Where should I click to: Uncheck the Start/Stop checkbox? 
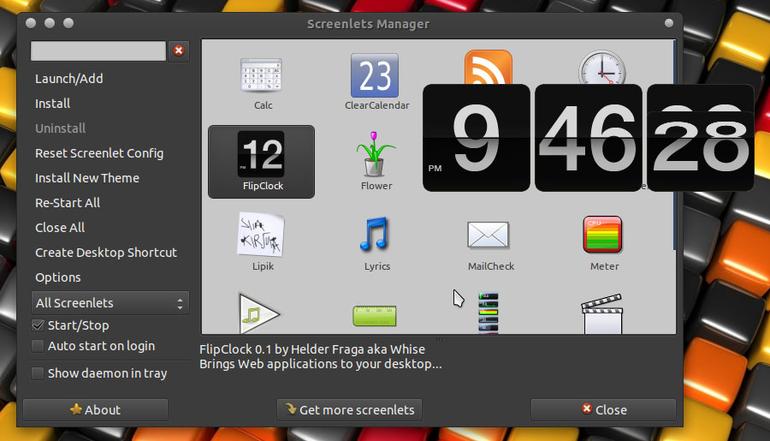pyautogui.click(x=38, y=325)
